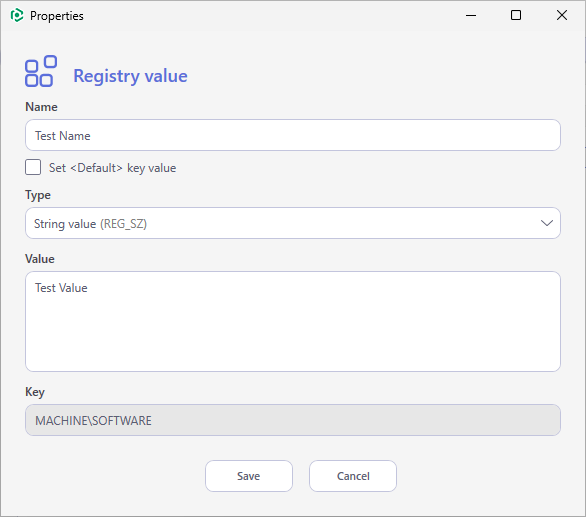Click the Key label
586x517 pixels.
coord(35,392)
